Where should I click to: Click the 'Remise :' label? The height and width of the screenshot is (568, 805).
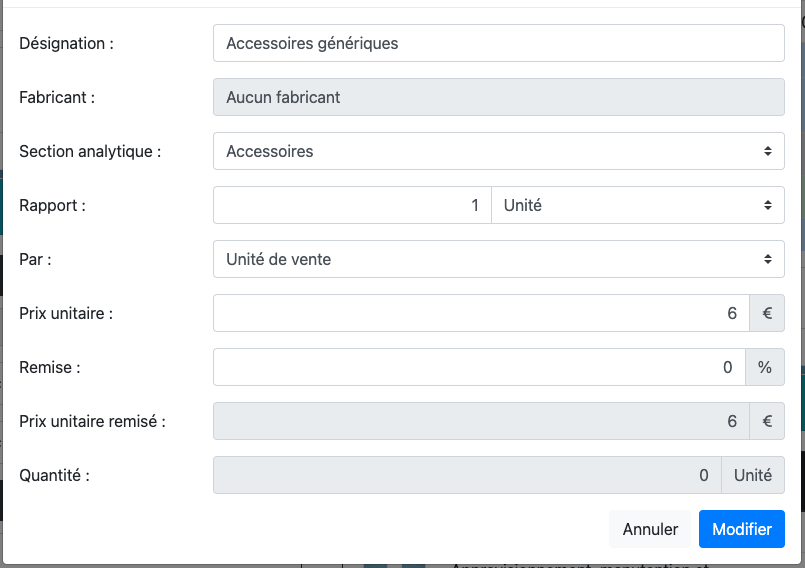click(50, 367)
